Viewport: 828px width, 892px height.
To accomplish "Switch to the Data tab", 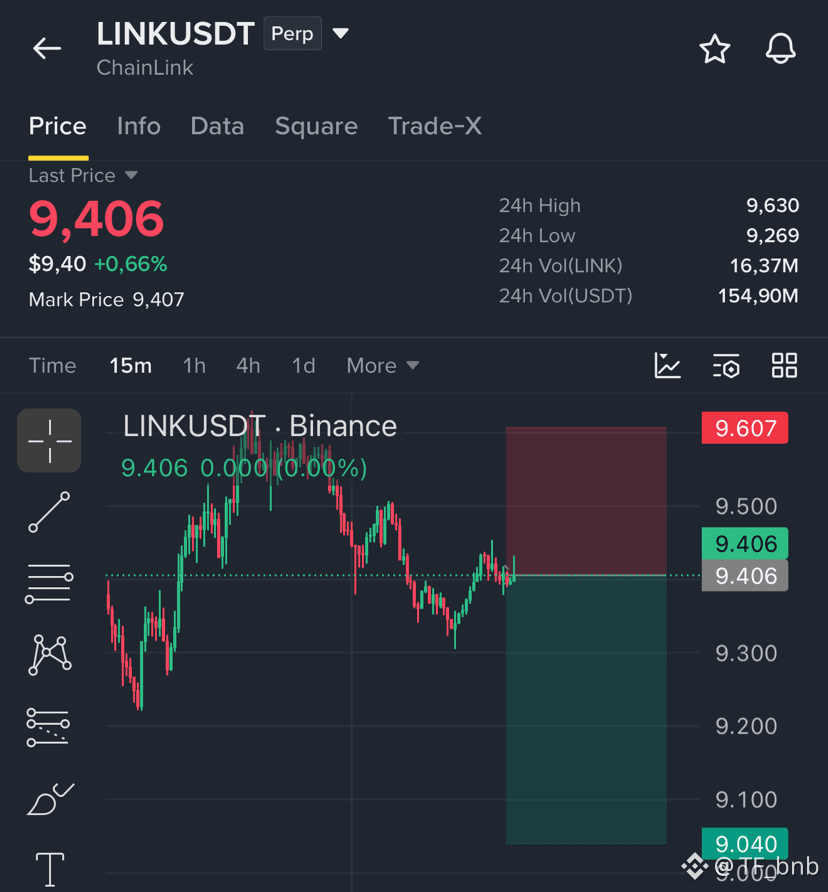I will 217,126.
